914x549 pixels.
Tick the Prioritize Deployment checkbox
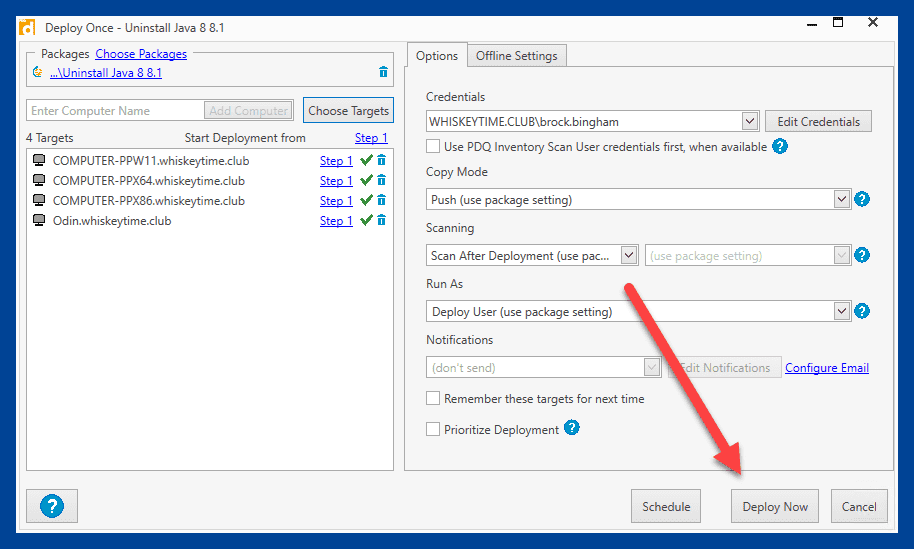[433, 429]
